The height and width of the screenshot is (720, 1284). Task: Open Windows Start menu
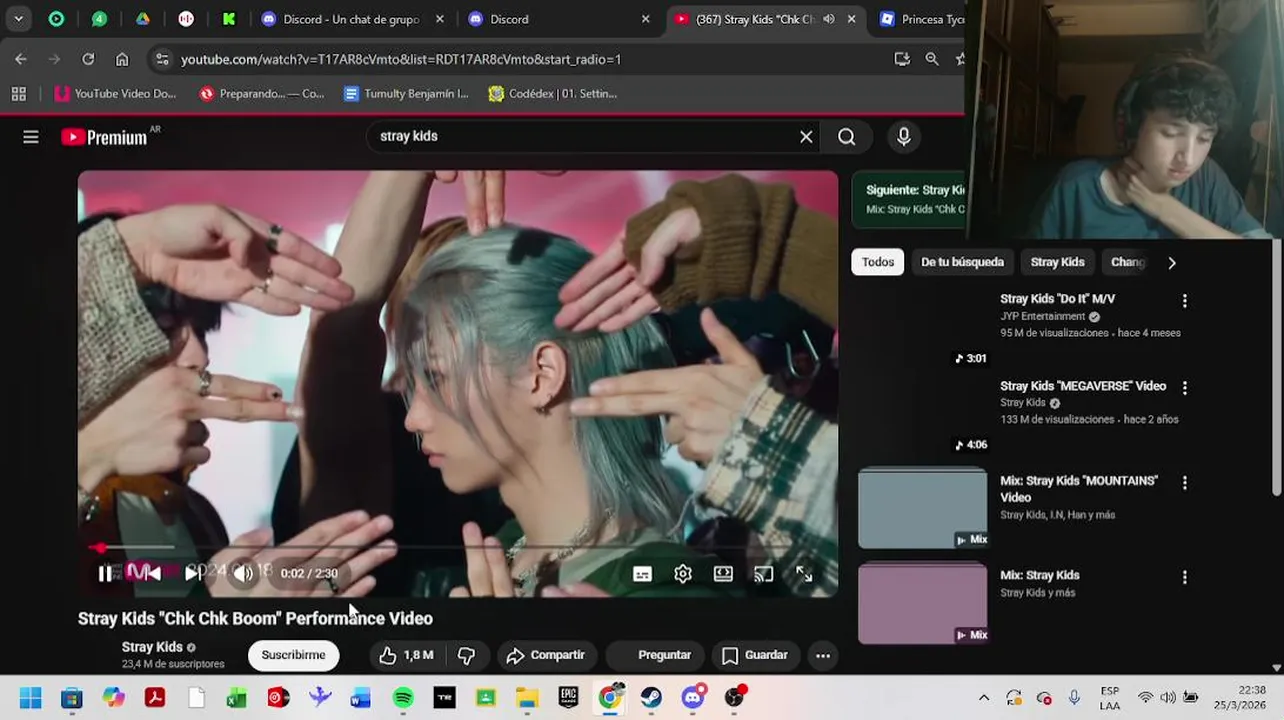(x=30, y=698)
